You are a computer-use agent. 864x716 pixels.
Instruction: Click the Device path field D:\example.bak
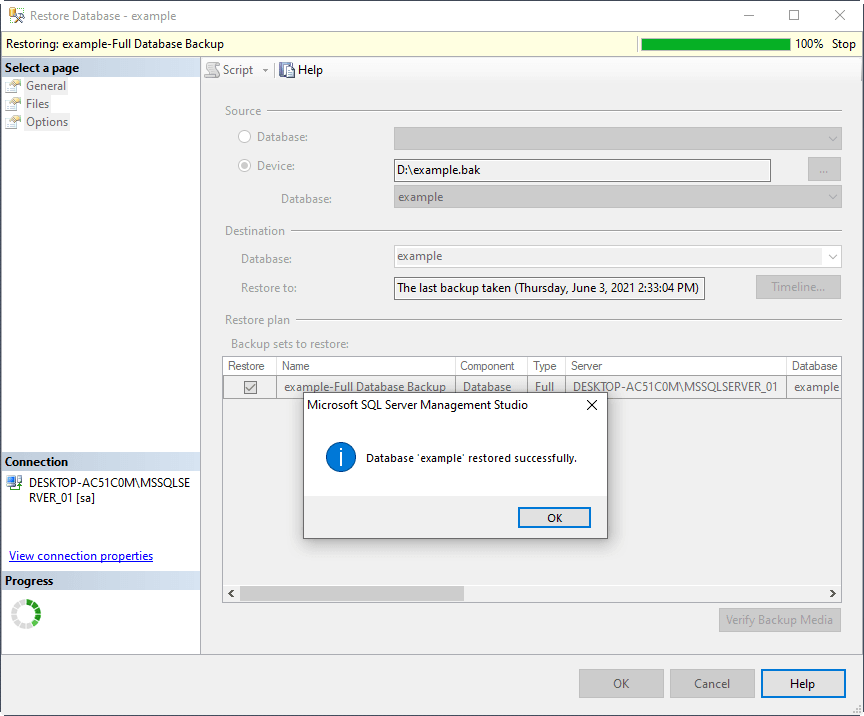(582, 170)
